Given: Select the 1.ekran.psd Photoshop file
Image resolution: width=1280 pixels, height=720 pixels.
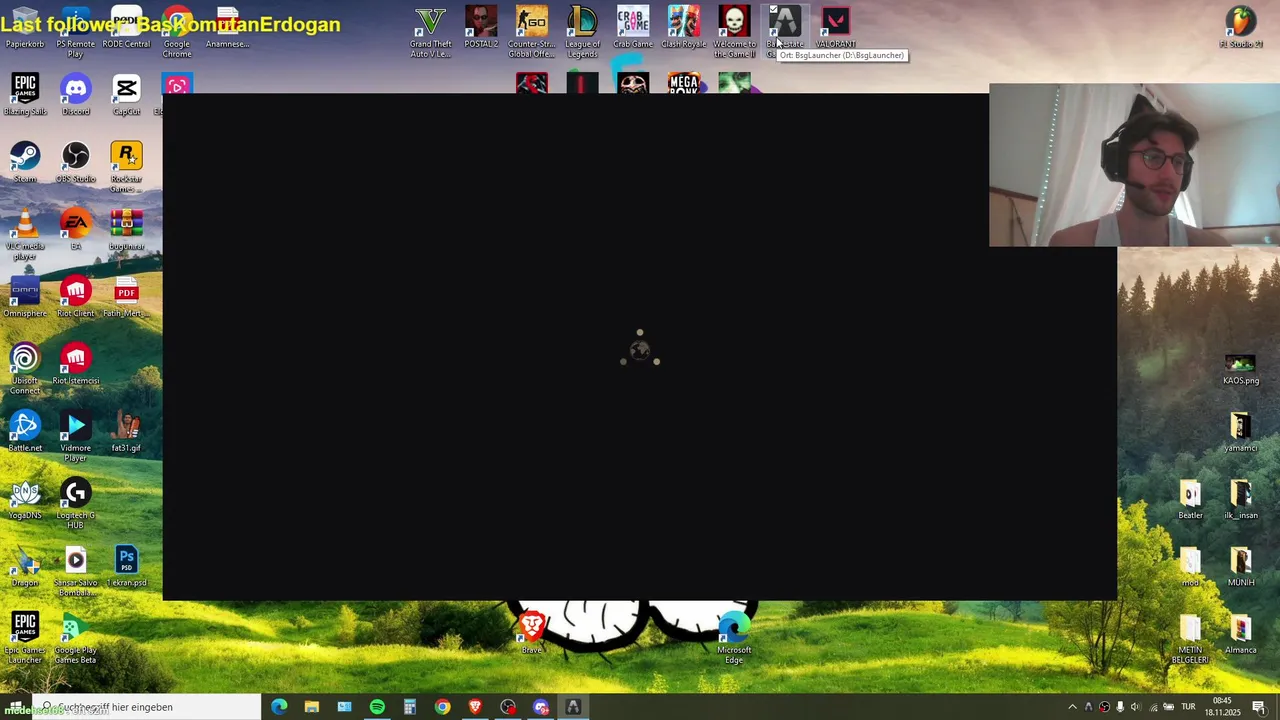Looking at the screenshot, I should (x=126, y=566).
